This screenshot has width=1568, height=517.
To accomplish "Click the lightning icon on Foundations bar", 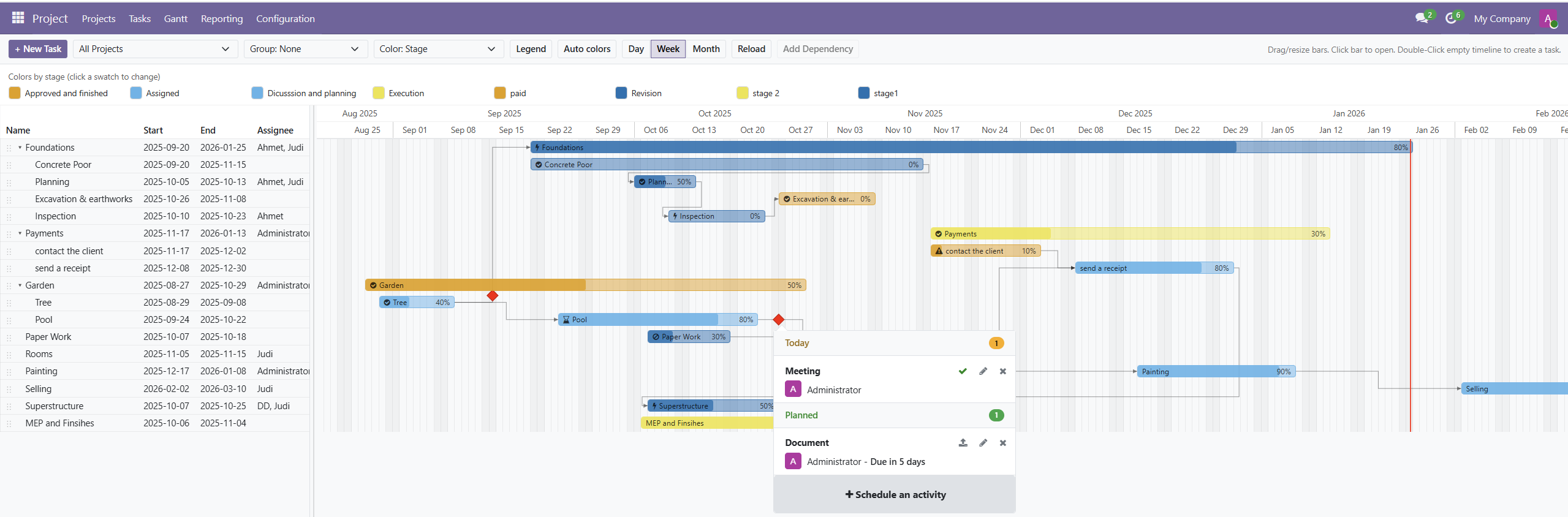I will tap(537, 148).
